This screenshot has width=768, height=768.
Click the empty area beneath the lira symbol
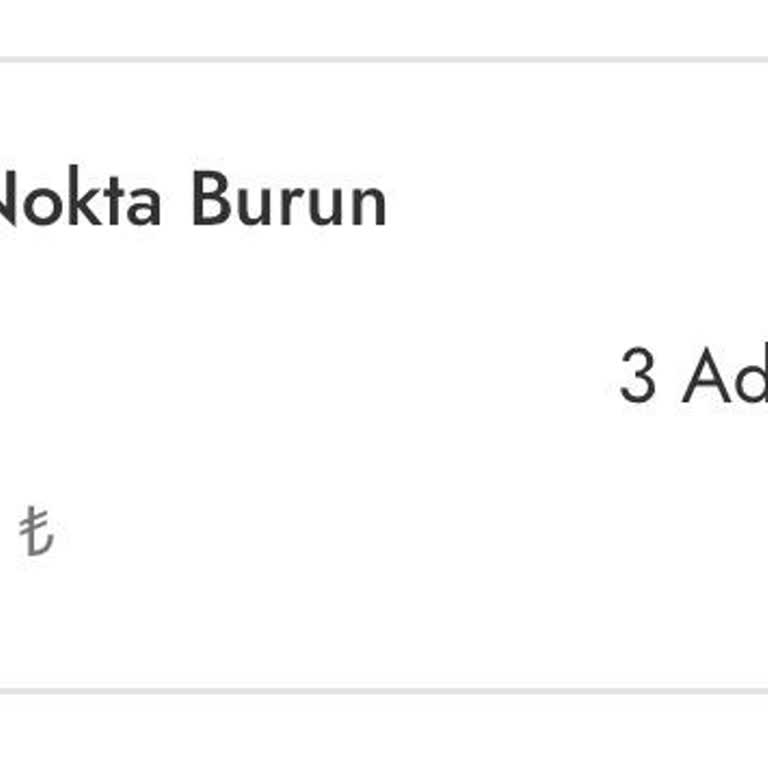[36, 620]
